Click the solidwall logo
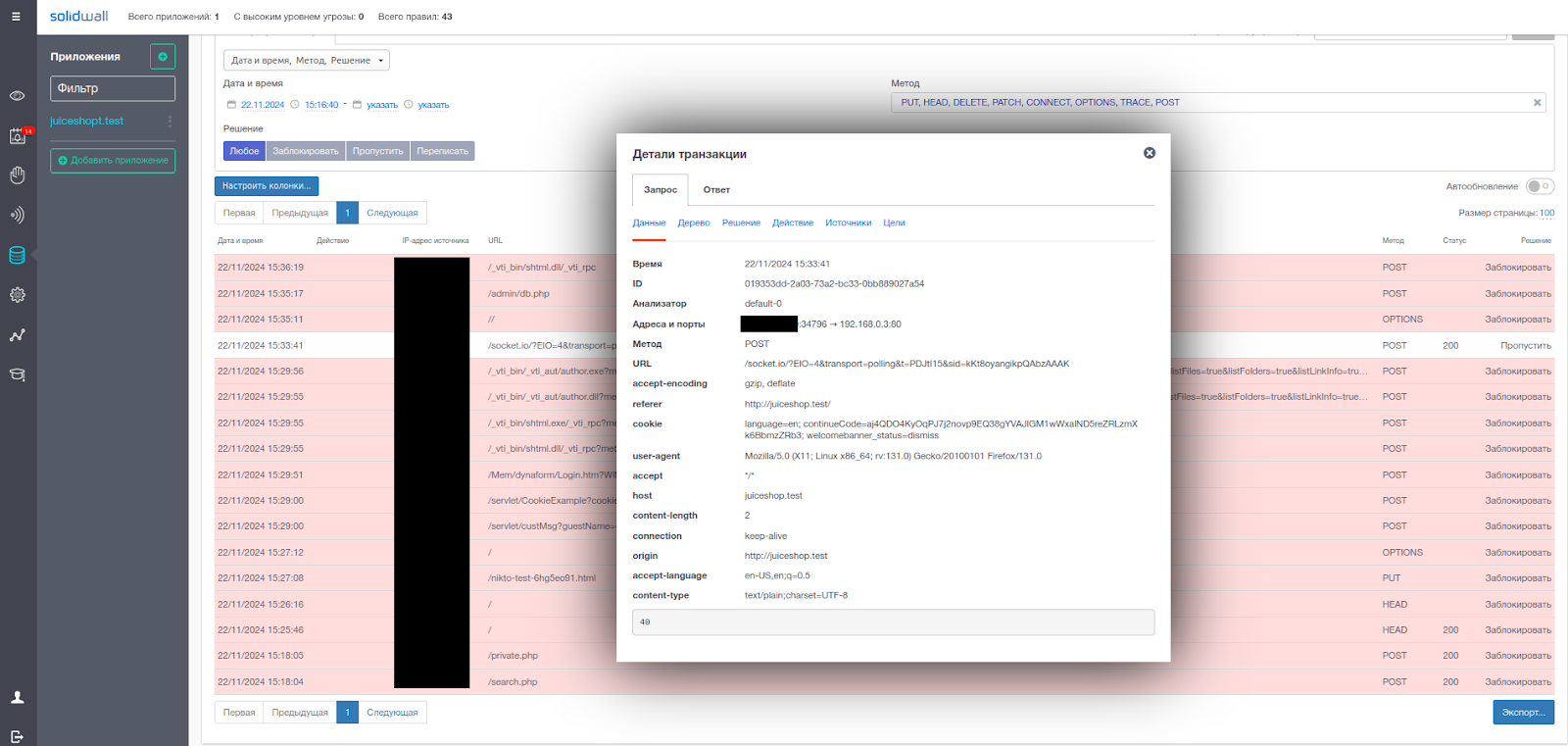Screen dimensions: 1568x746 [x=79, y=16]
